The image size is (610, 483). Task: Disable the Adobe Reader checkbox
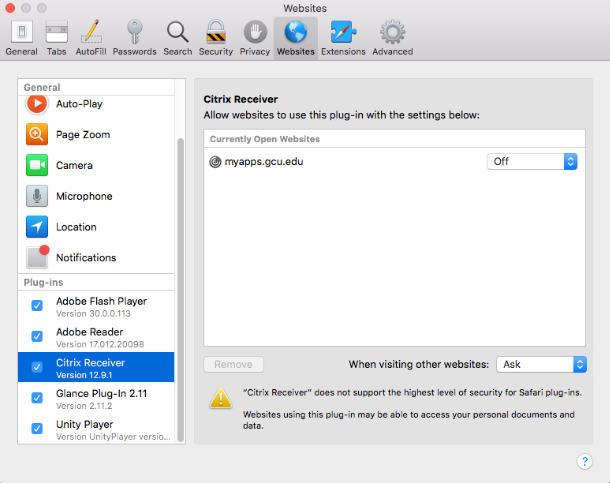(x=37, y=336)
